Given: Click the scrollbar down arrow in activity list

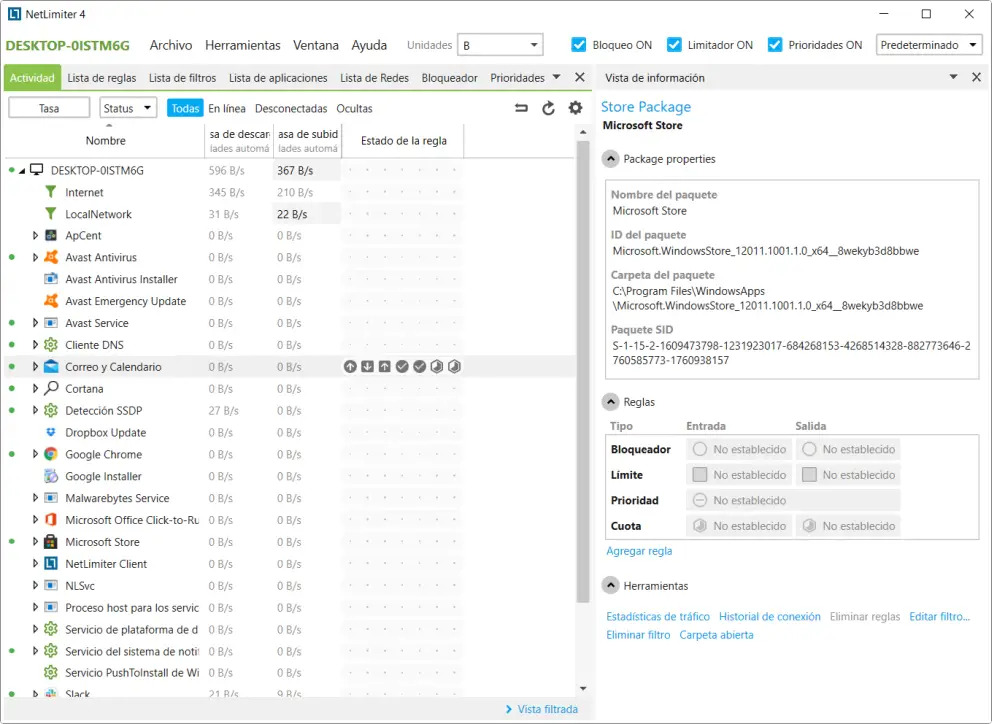Looking at the screenshot, I should click(x=583, y=688).
